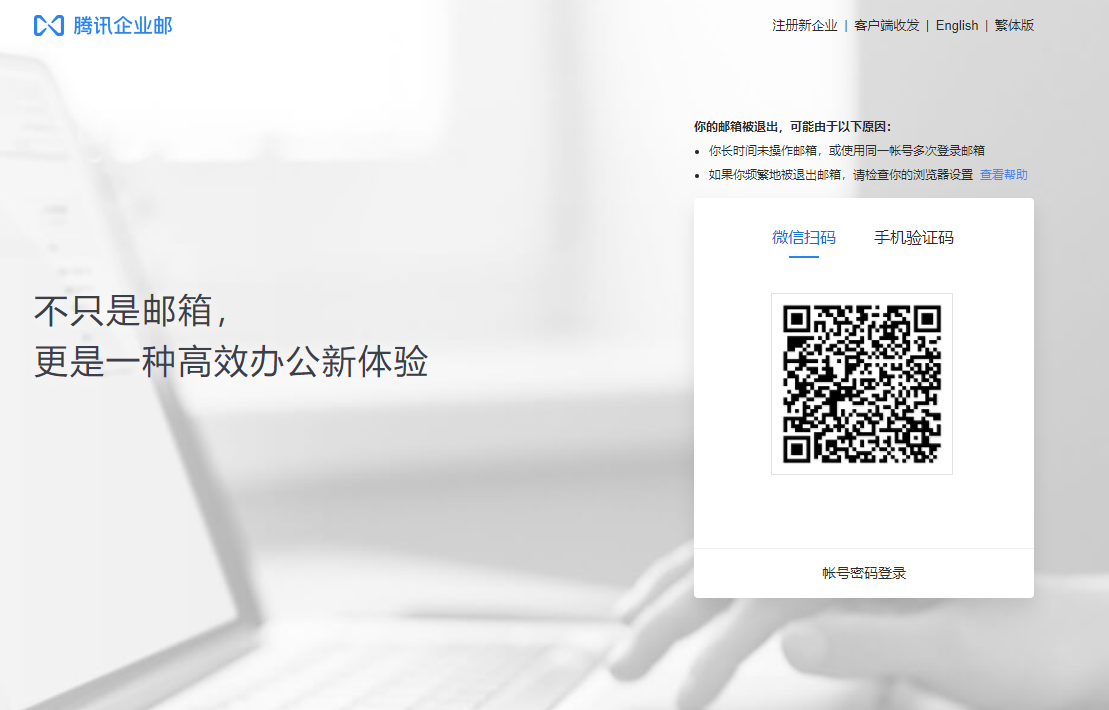Open the 客户端收发 link

pos(886,26)
